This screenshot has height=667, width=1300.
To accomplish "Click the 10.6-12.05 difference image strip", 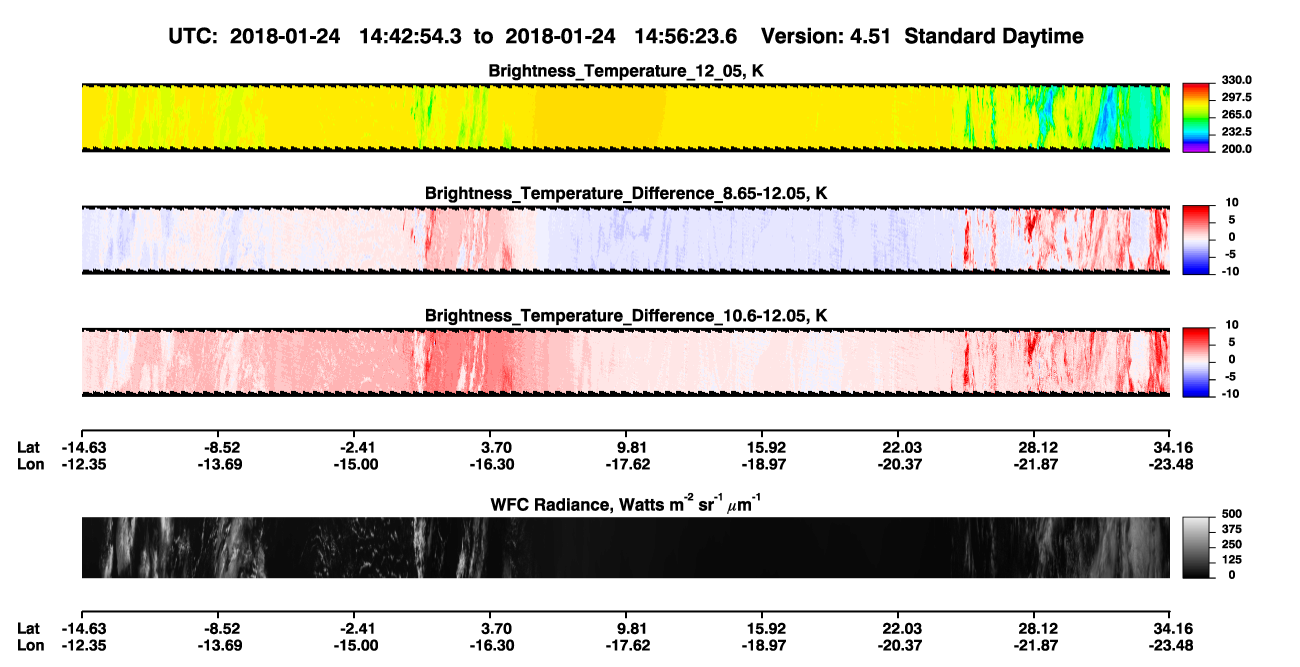I will pyautogui.click(x=626, y=361).
